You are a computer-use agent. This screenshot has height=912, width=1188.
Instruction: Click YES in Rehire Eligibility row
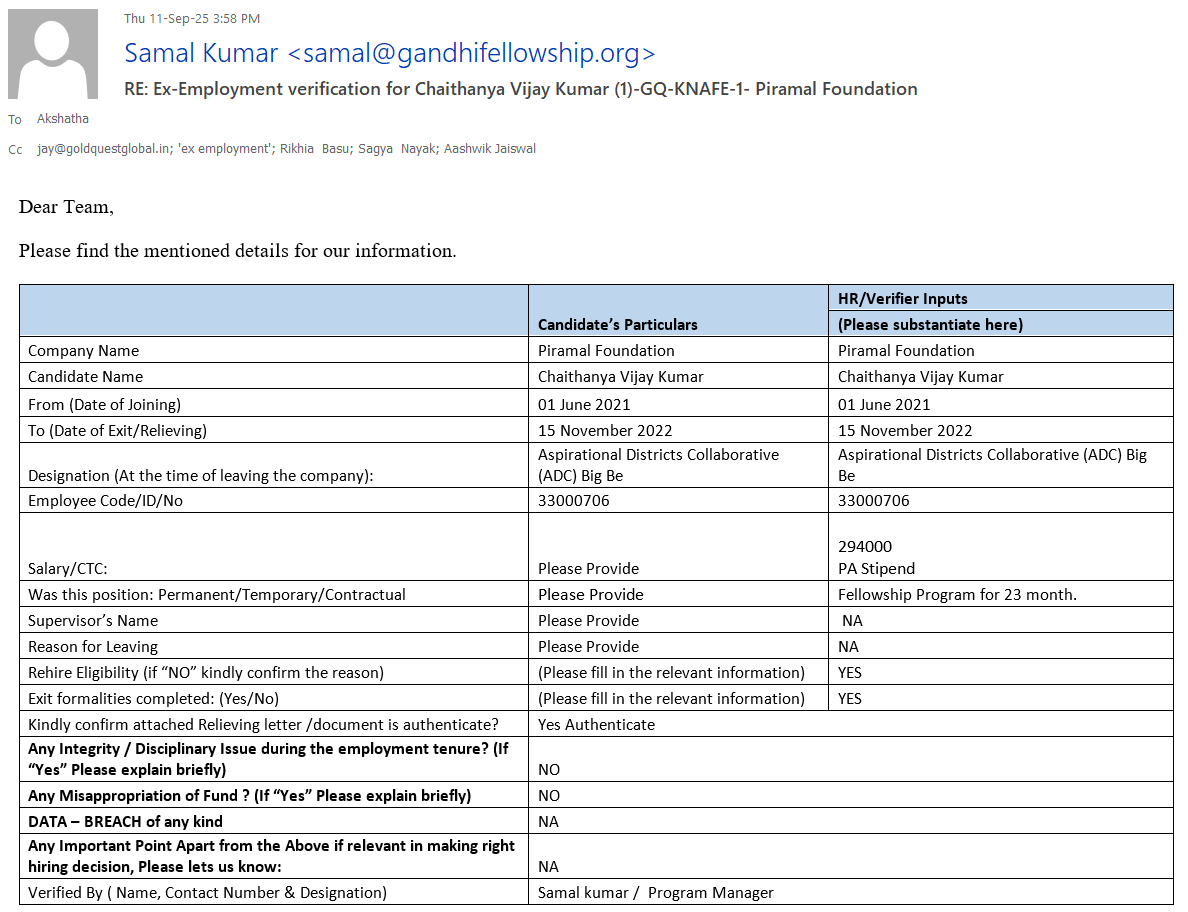[x=850, y=673]
